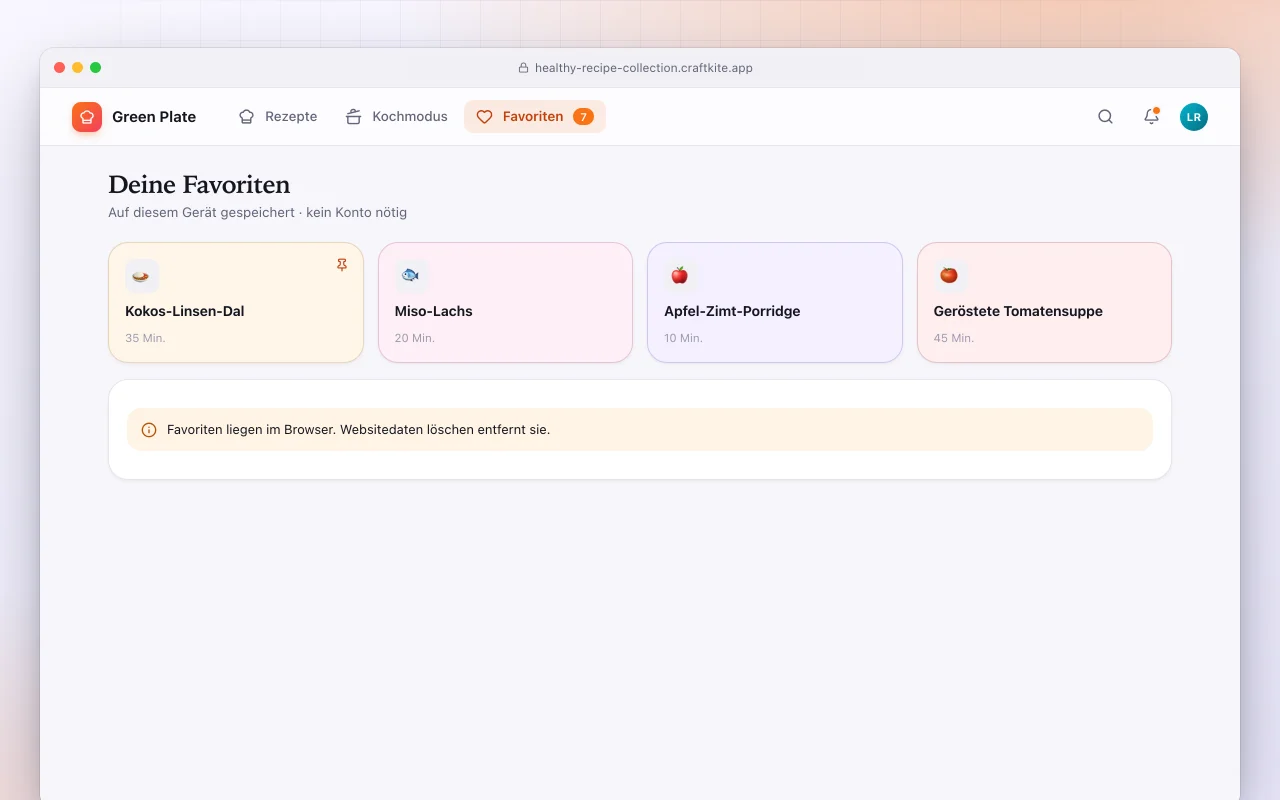Click the info icon in browser notice
This screenshot has height=800, width=1280.
[x=149, y=430]
